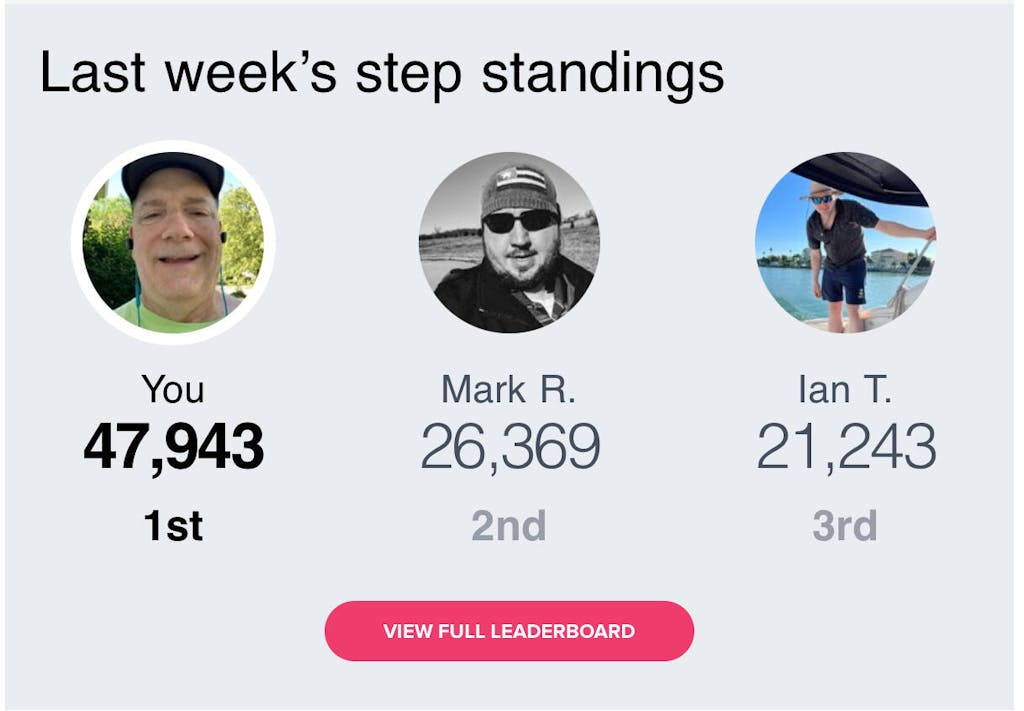Click the 3rd place rank label

[845, 525]
